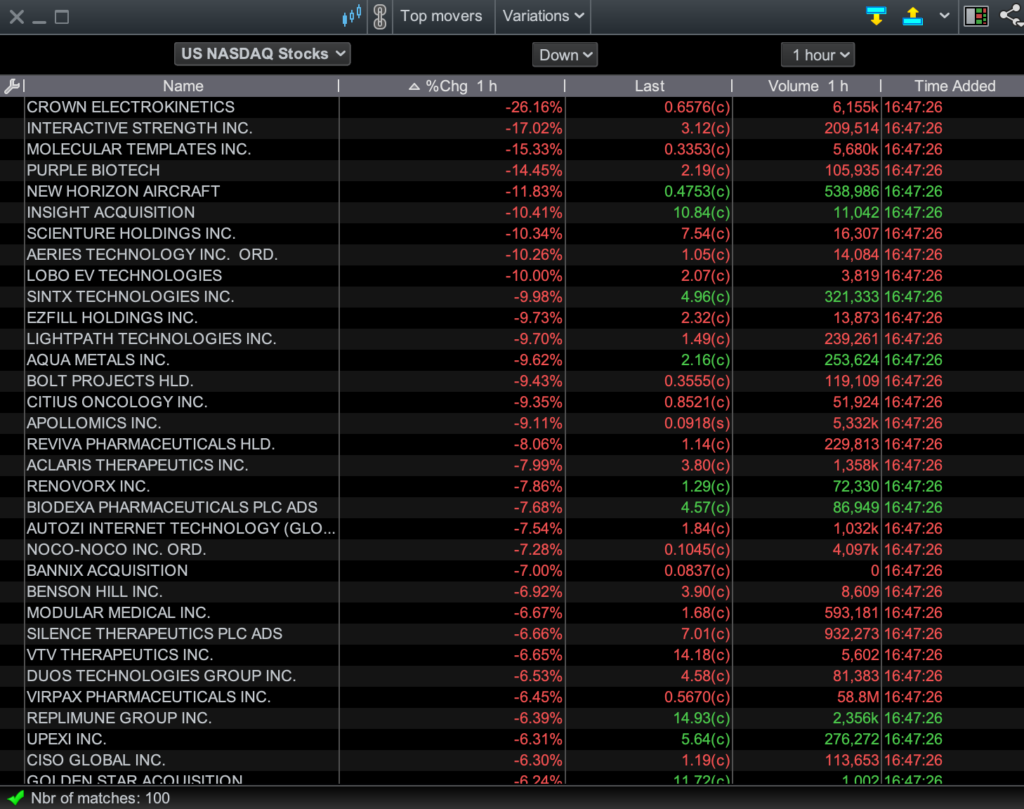The width and height of the screenshot is (1024, 809).
Task: Select BIODEXA PHARMACEUTICALS PLC ADS row
Action: pos(512,507)
